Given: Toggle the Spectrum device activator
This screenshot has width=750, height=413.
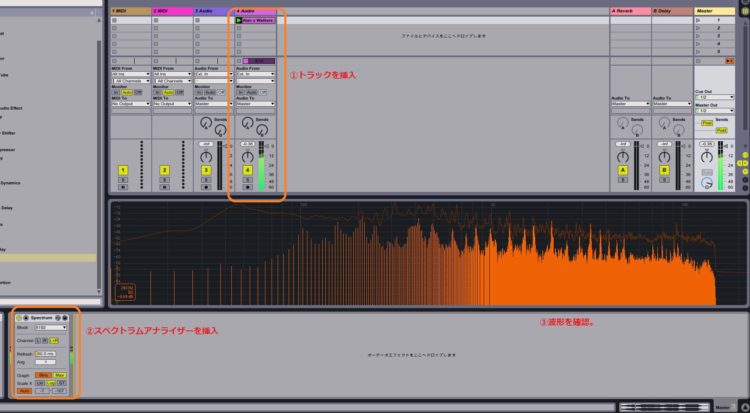Looking at the screenshot, I should coord(19,318).
